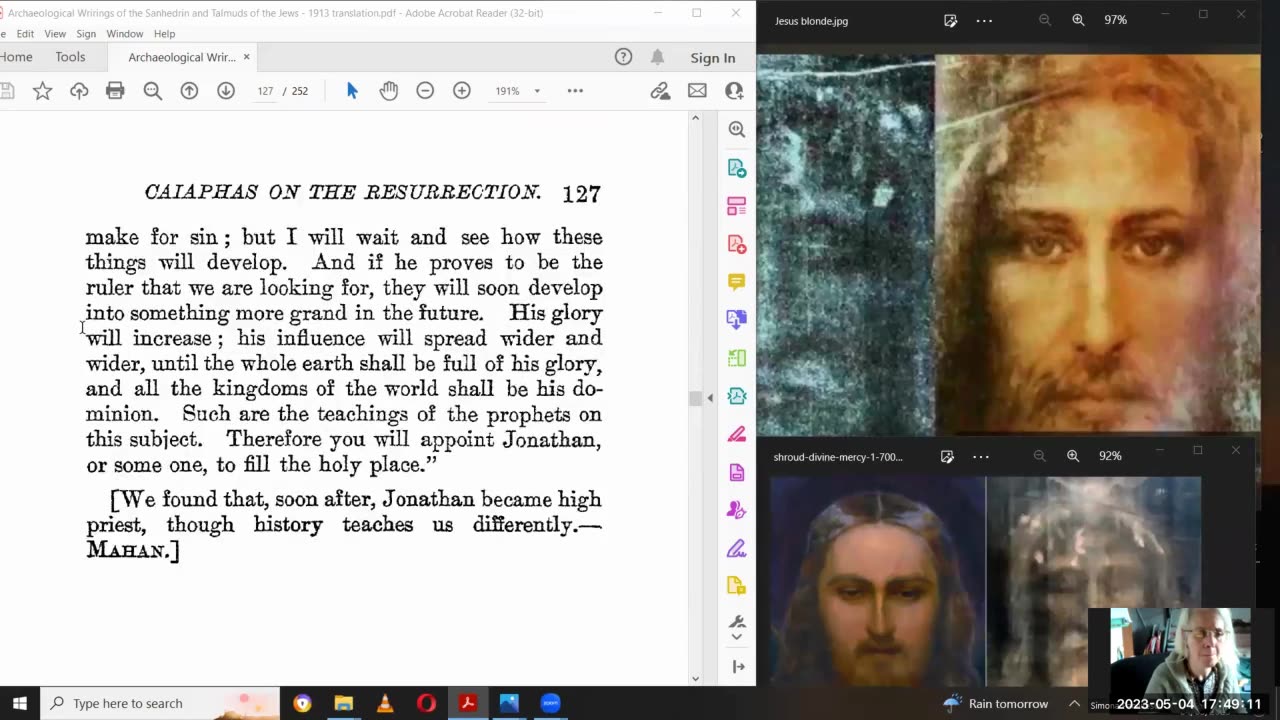Zoom in with the plus circle icon
Image resolution: width=1280 pixels, height=720 pixels.
tap(462, 91)
